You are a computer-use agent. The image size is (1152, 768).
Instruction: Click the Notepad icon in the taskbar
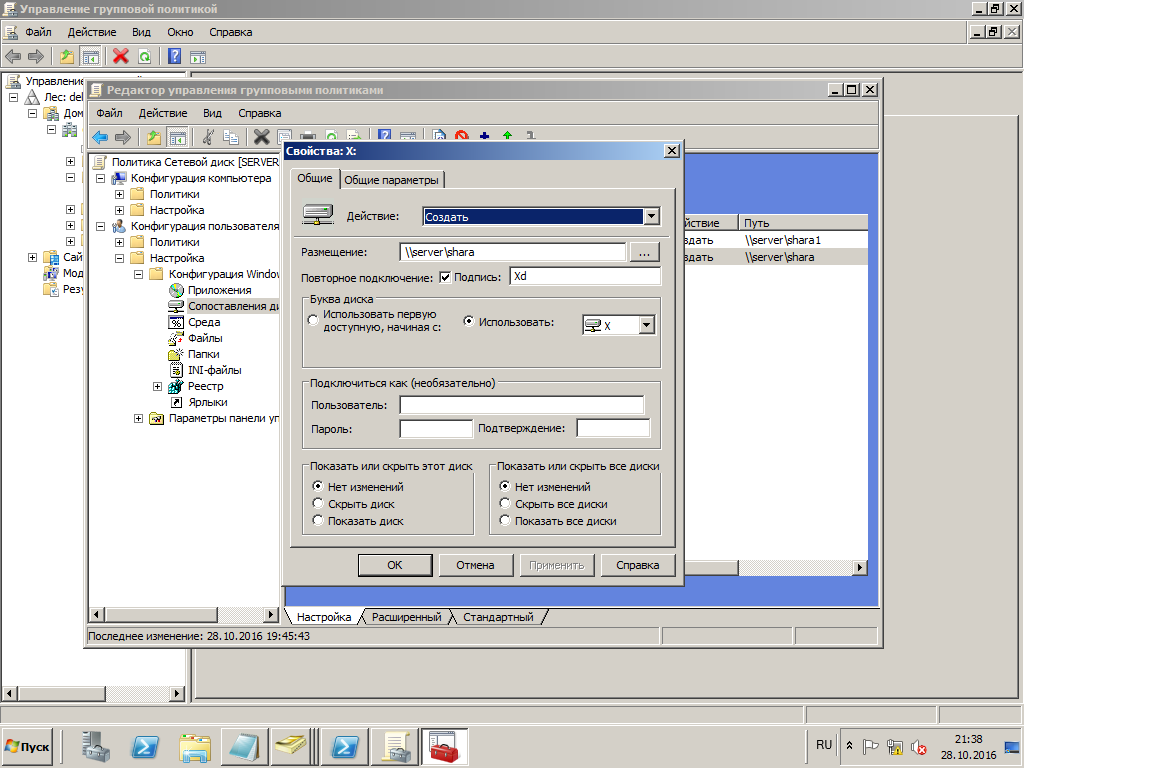coord(243,747)
